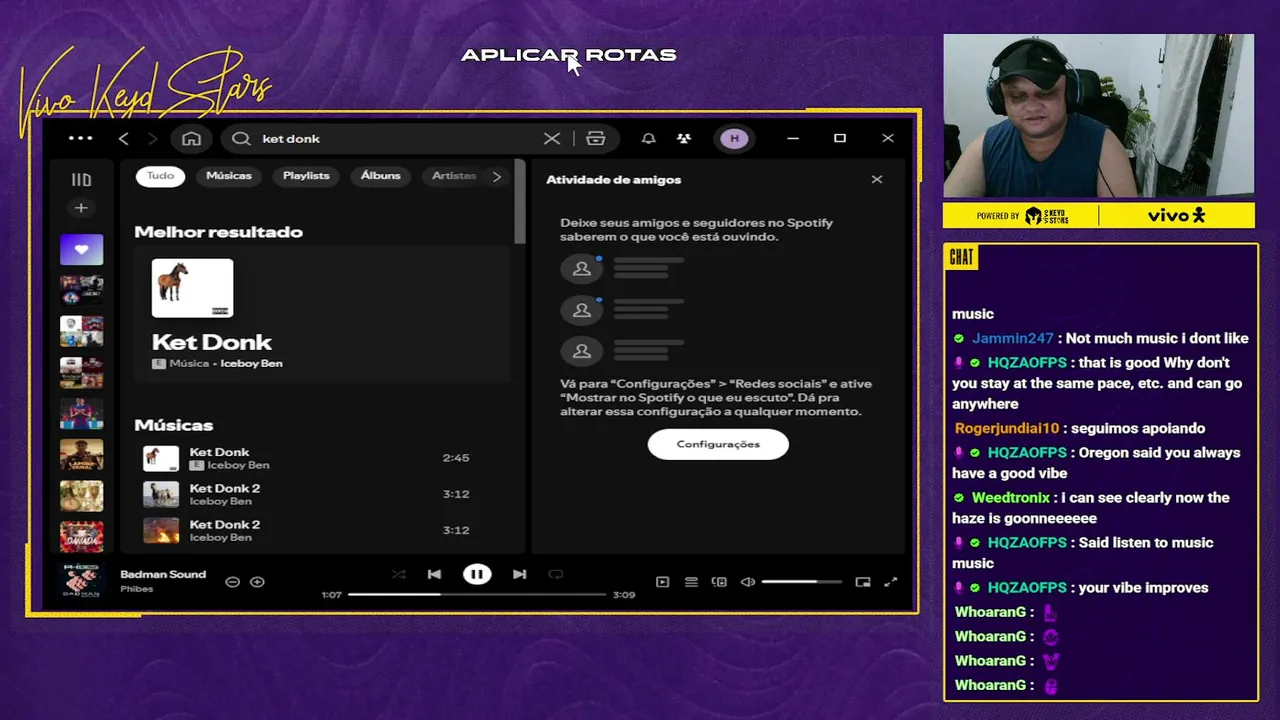This screenshot has height=720, width=1280.
Task: Click the now-playing Badman cover art
Action: pos(82,581)
